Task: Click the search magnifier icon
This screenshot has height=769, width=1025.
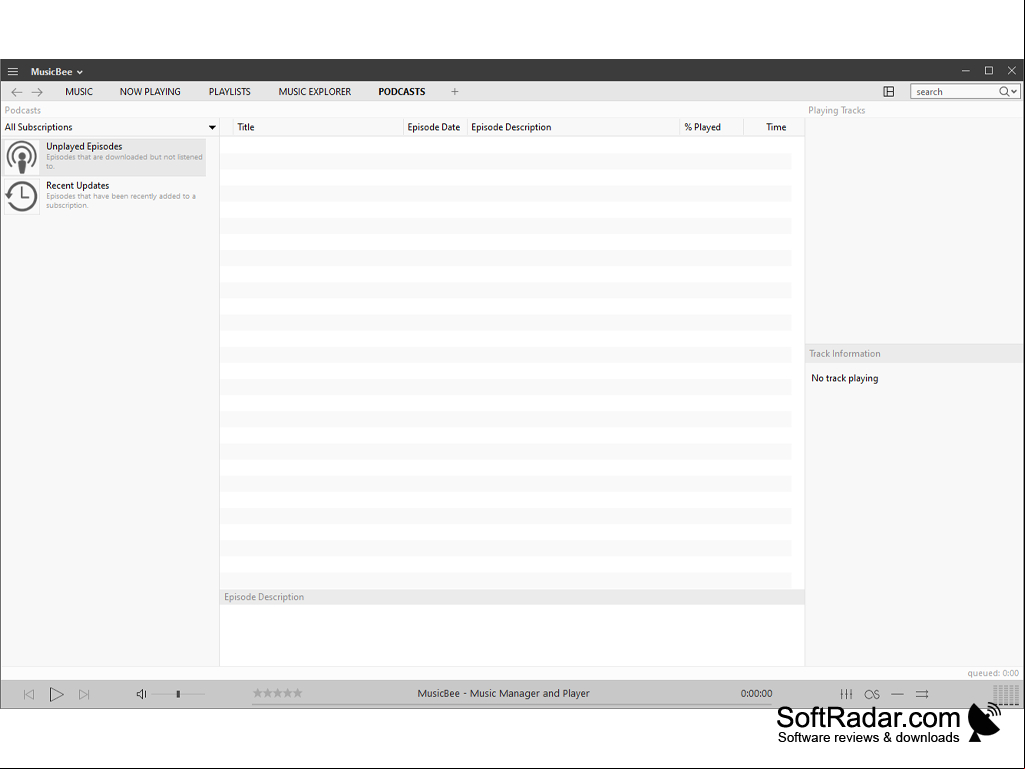Action: (1003, 92)
